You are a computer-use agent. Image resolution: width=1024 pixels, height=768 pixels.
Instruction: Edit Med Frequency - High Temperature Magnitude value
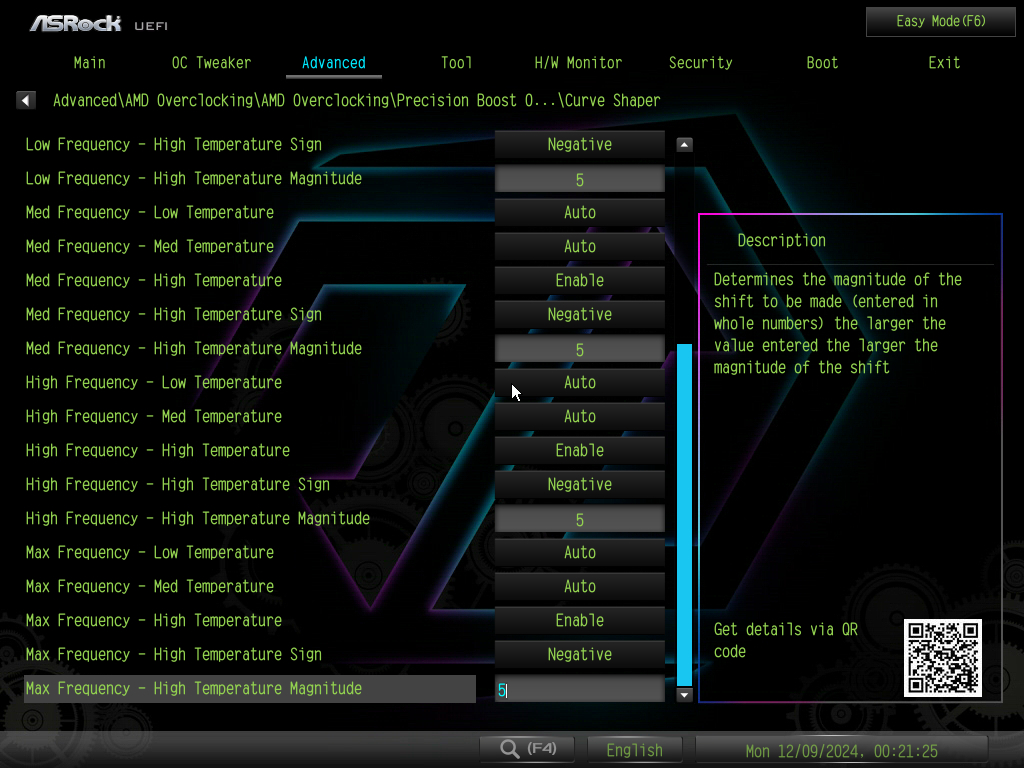click(x=579, y=349)
